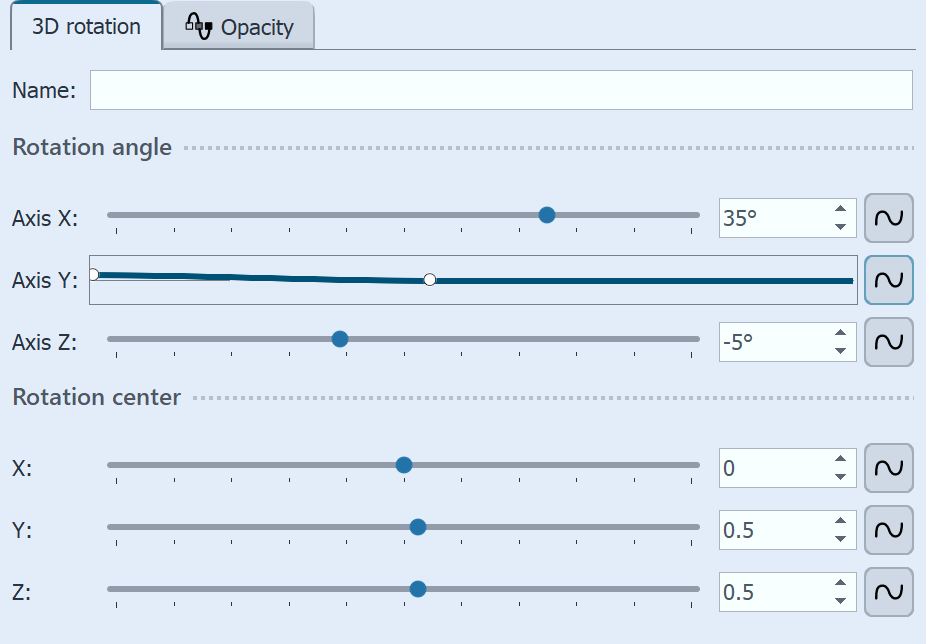The image size is (926, 644).
Task: Click the -5° value field for Axis Z
Action: pyautogui.click(x=770, y=341)
